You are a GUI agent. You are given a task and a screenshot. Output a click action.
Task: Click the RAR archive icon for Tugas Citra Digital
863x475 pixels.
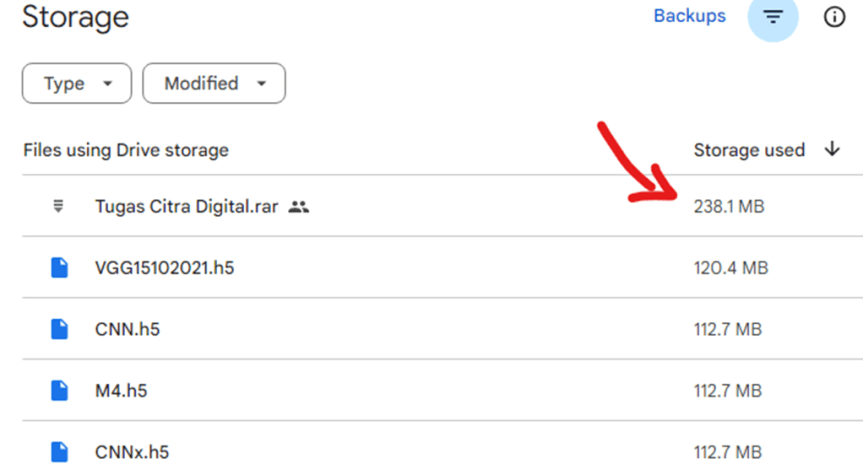tap(59, 206)
